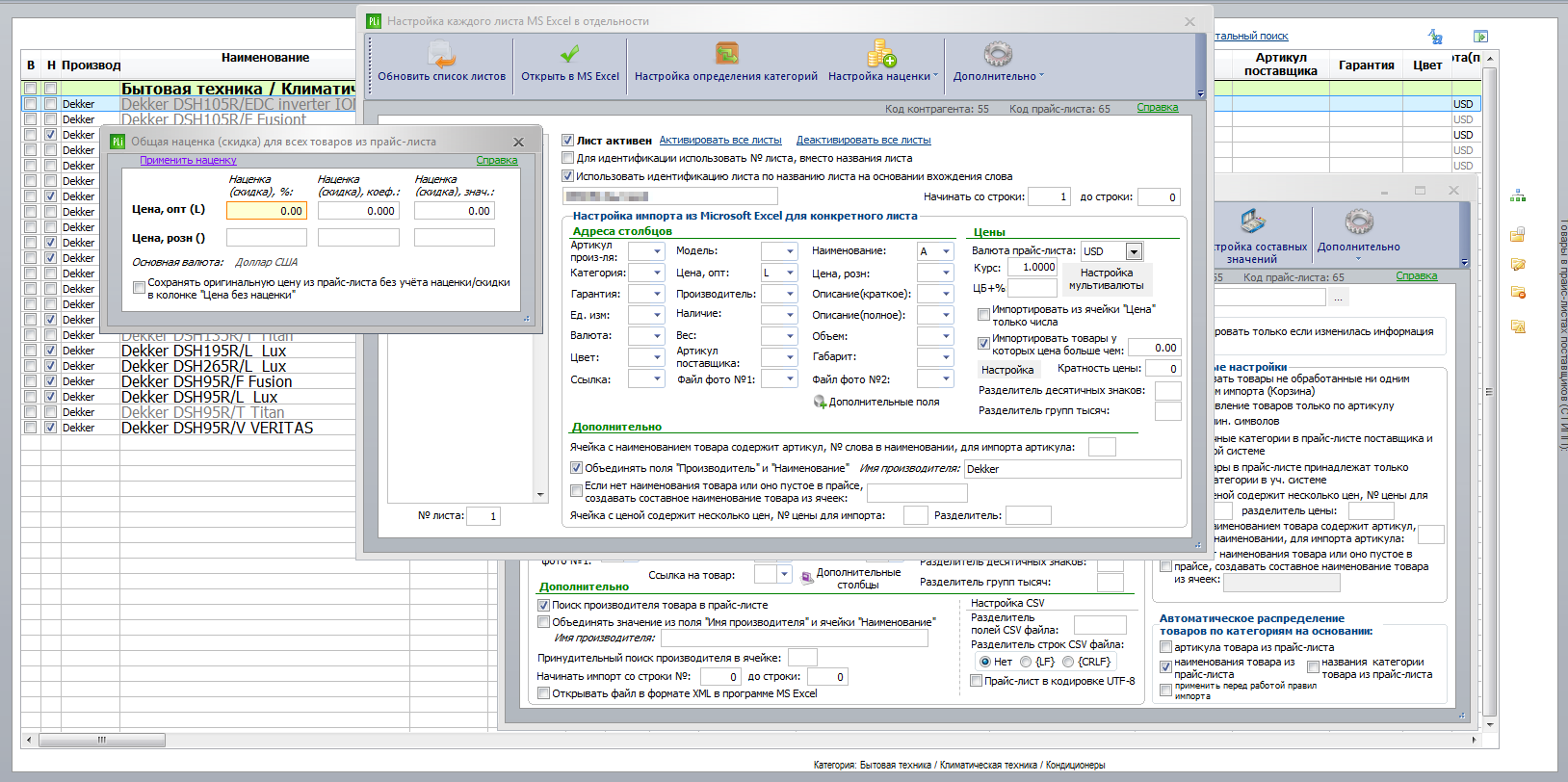
Task: Click the Обновить список листов toolbar icon
Action: (x=441, y=54)
